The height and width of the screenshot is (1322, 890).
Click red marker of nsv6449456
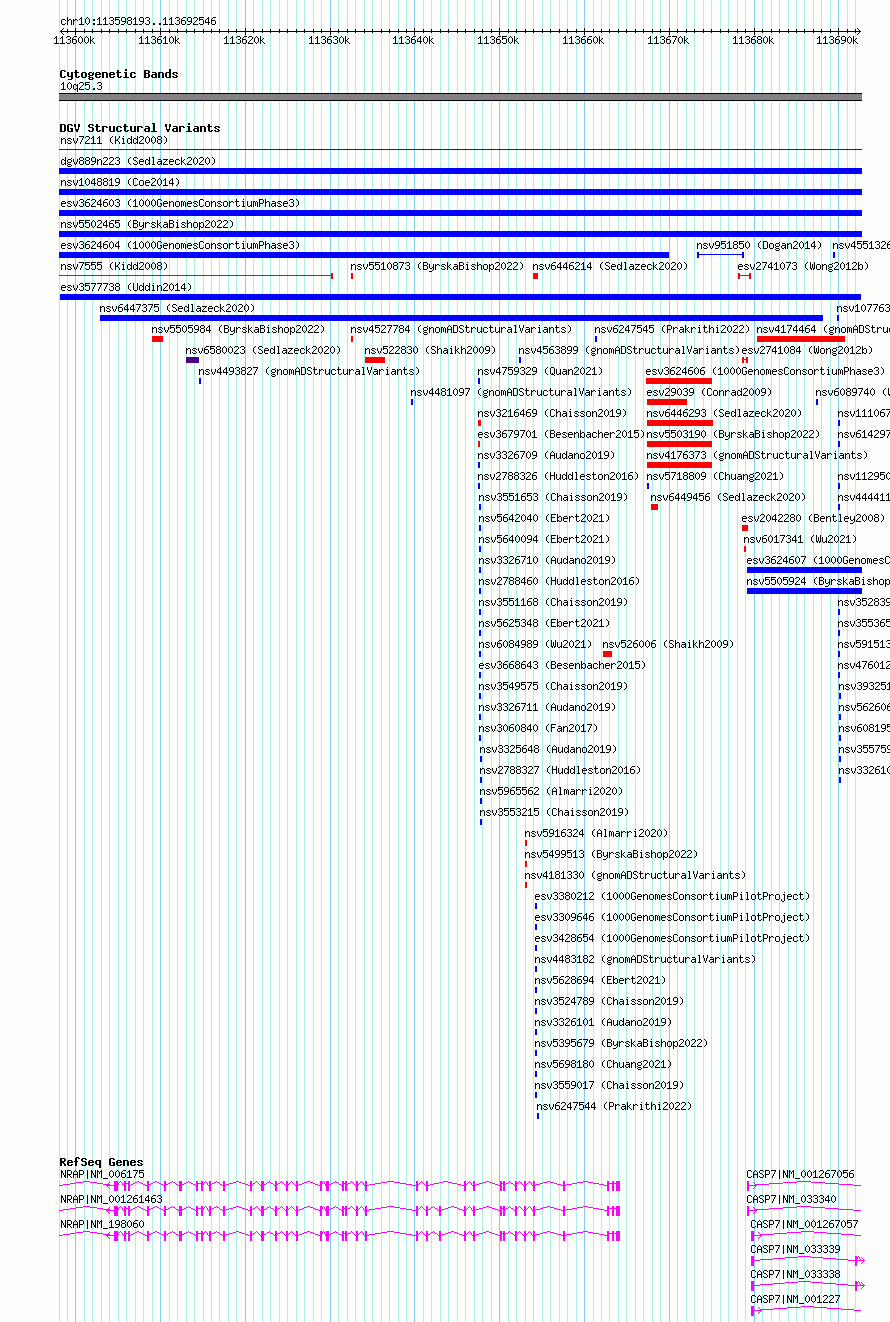click(x=654, y=507)
